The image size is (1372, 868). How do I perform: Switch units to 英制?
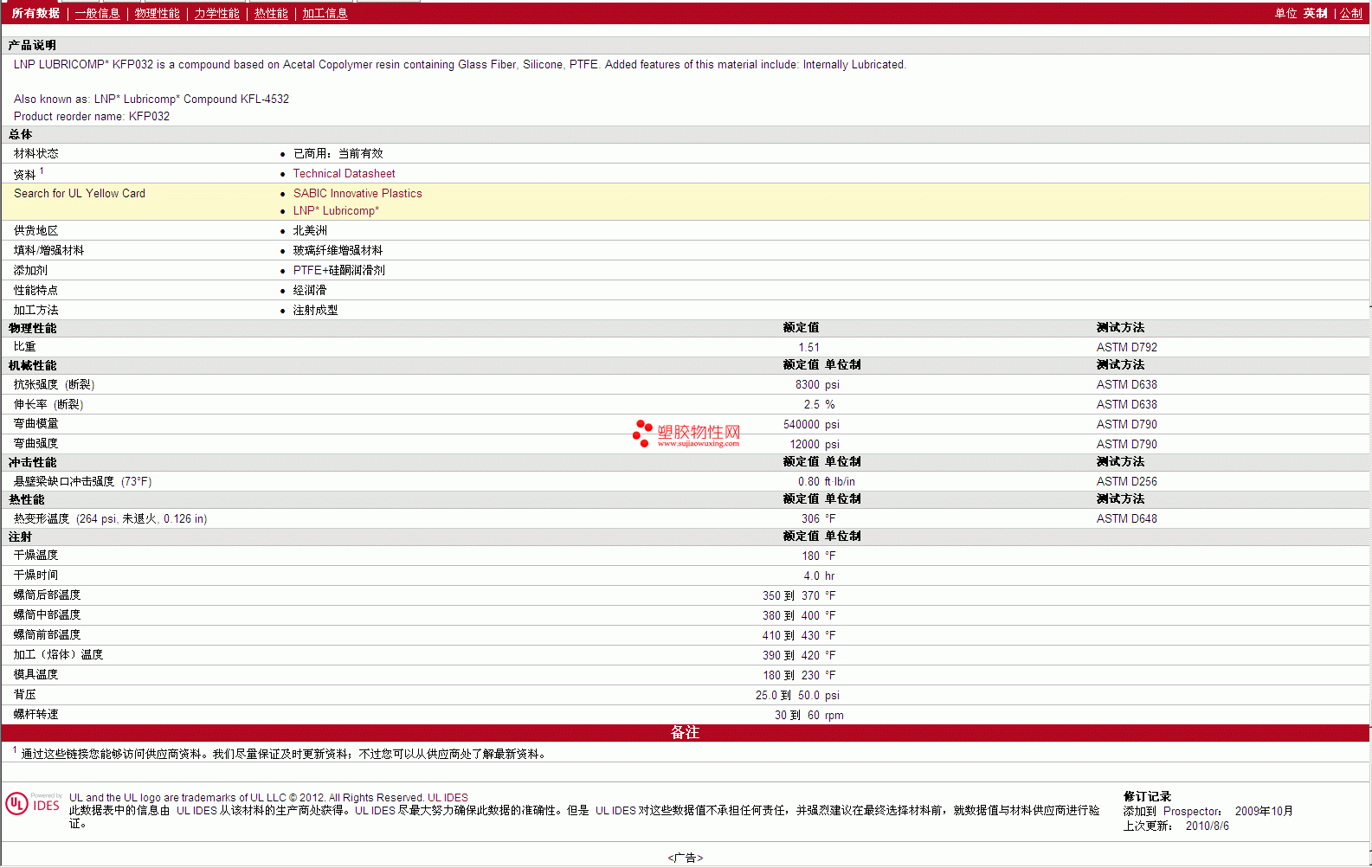[x=1315, y=14]
